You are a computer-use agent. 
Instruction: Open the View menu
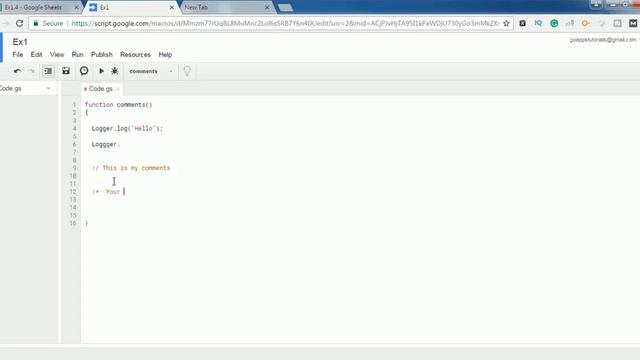pos(57,55)
